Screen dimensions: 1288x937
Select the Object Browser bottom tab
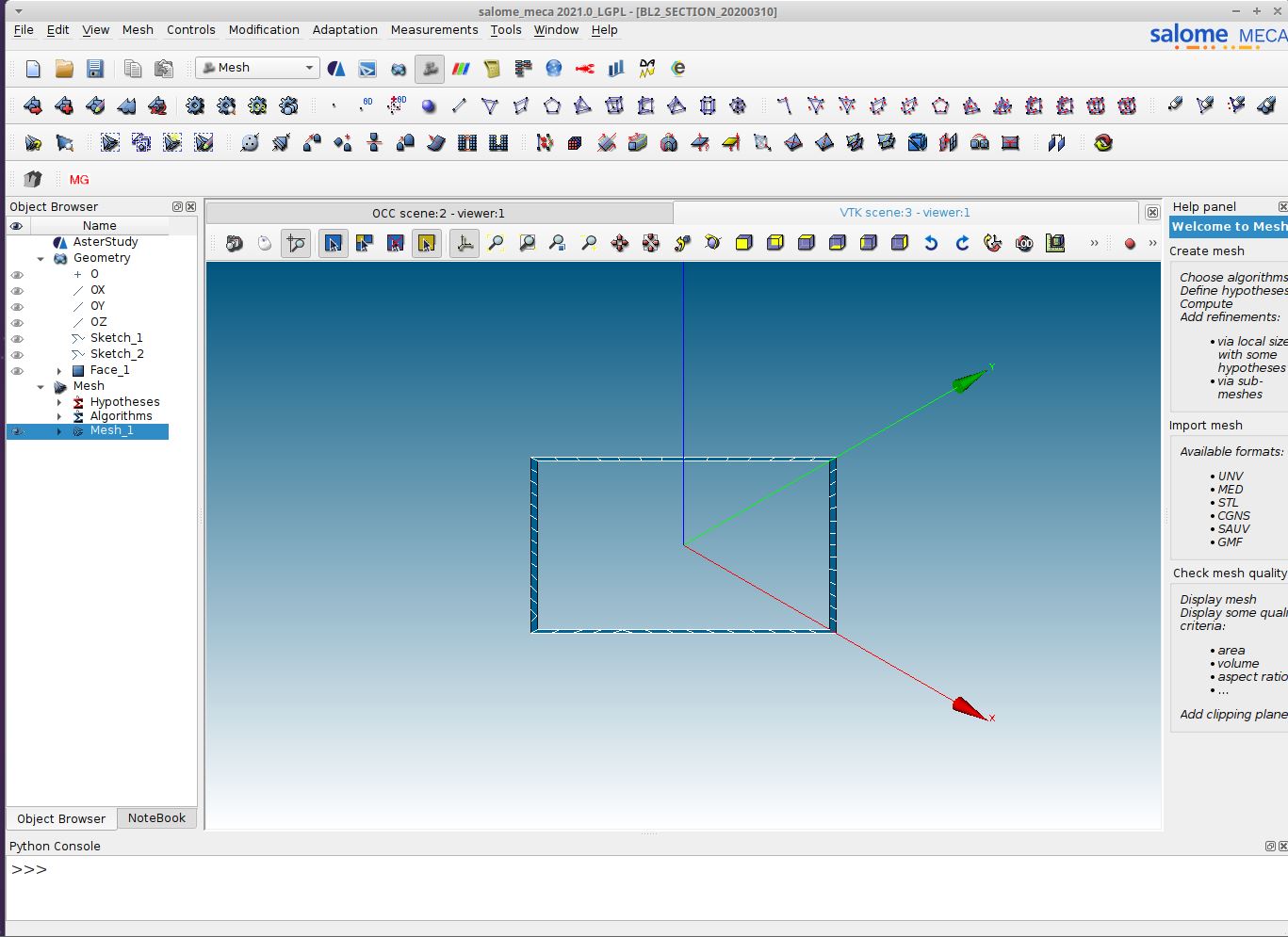click(61, 819)
